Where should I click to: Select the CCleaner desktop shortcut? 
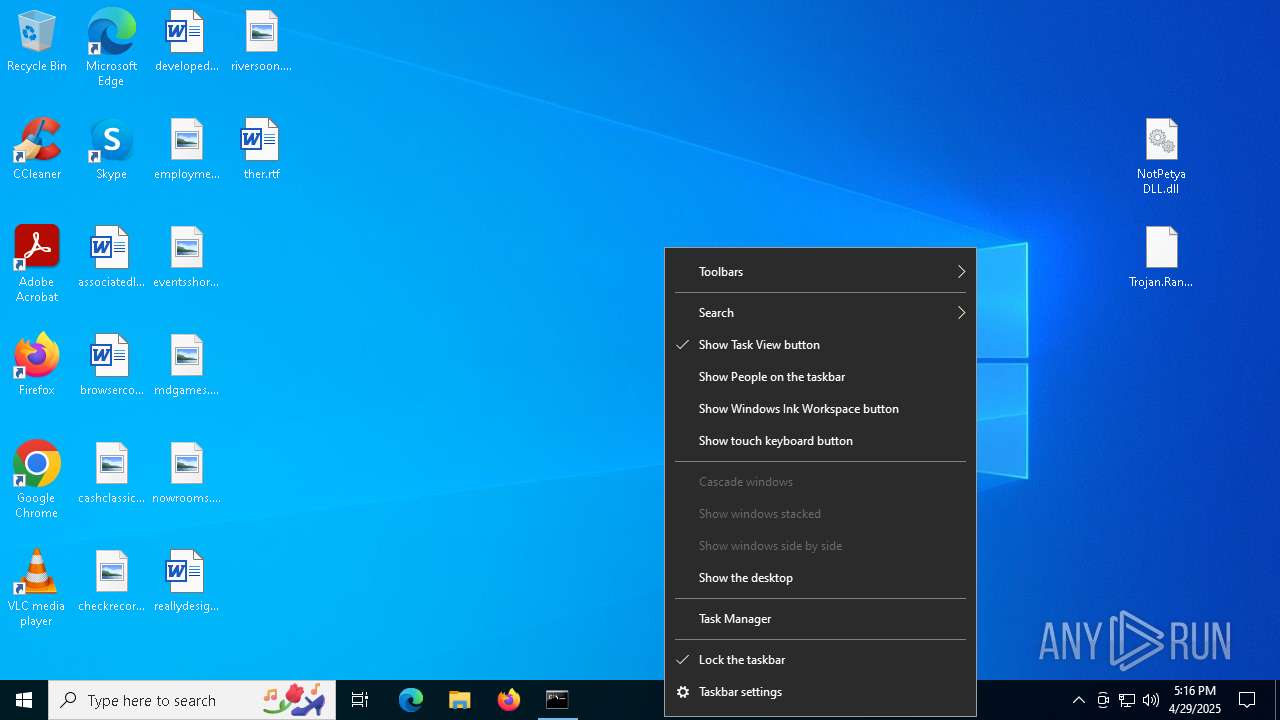37,150
